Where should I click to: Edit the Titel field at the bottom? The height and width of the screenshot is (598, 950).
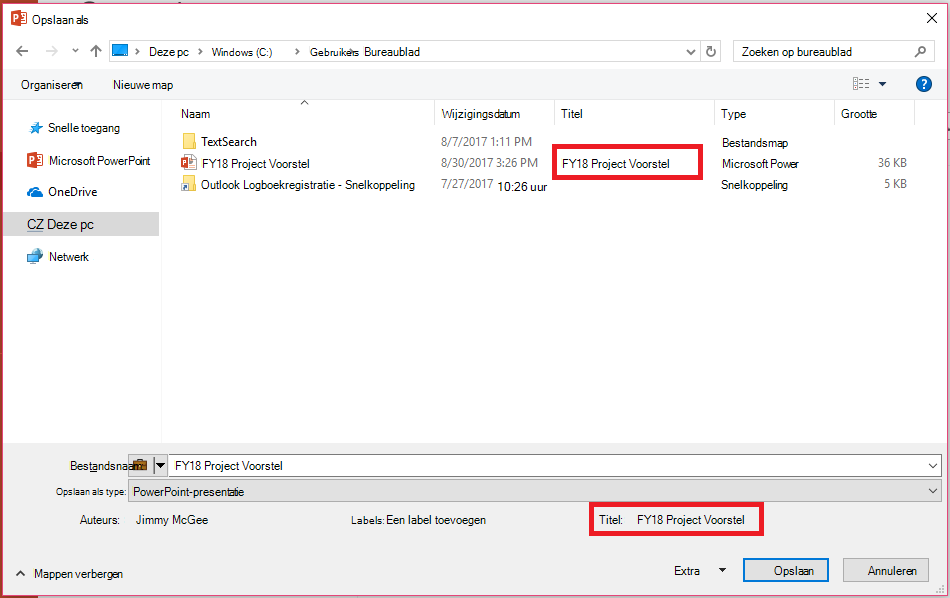pos(691,520)
